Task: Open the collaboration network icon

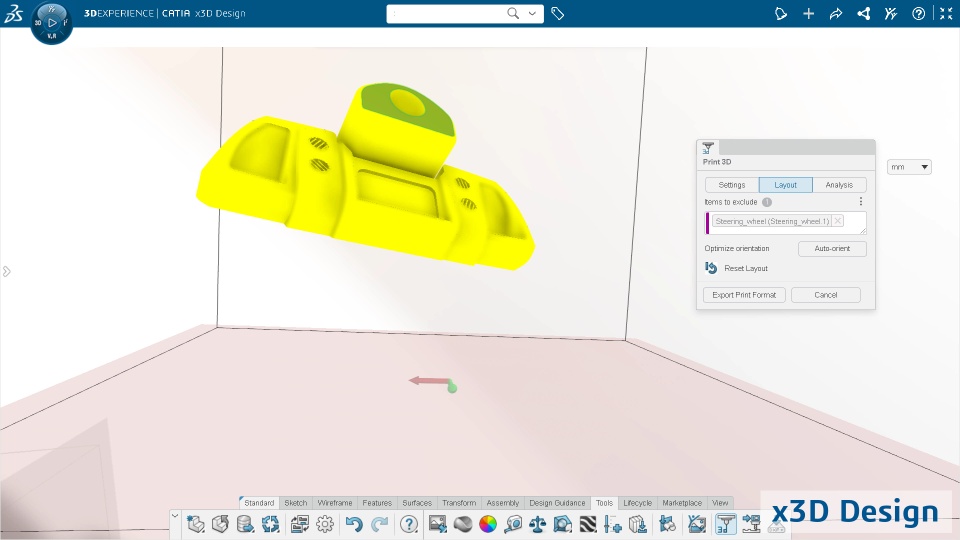Action: [864, 13]
